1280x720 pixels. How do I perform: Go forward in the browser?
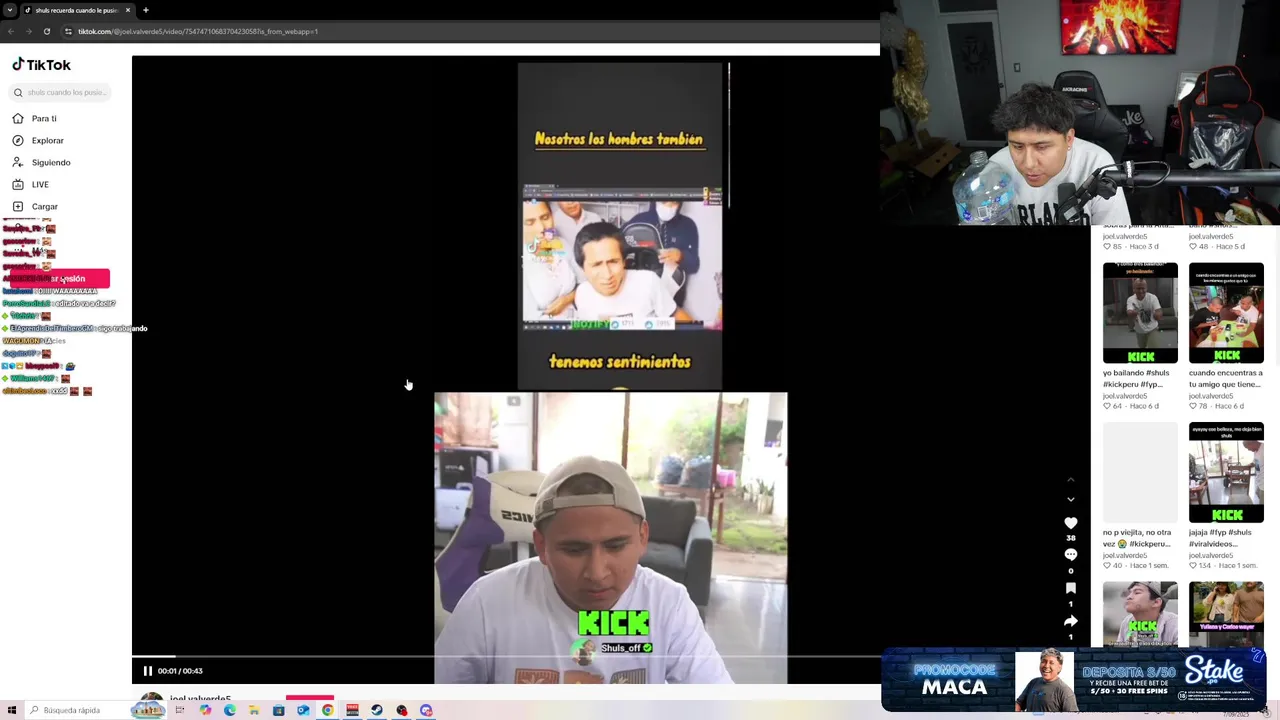[28, 31]
